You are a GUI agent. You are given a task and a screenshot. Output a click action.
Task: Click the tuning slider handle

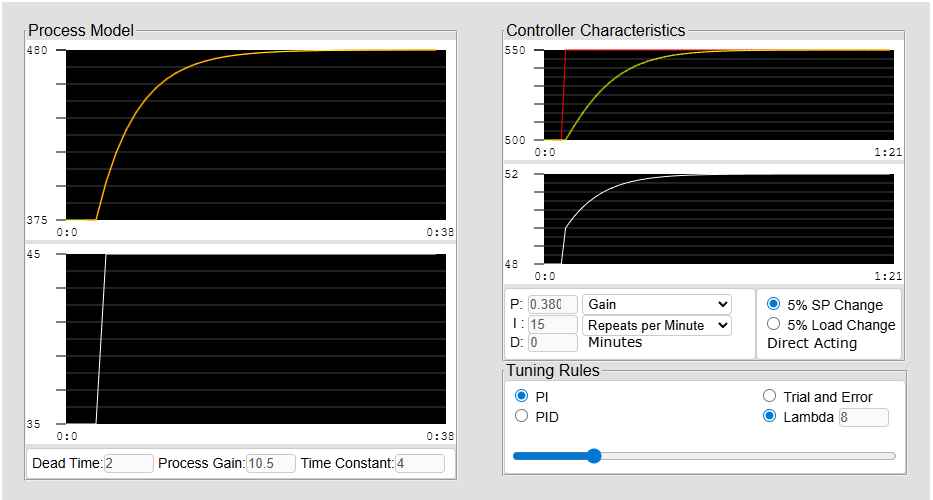click(x=594, y=456)
